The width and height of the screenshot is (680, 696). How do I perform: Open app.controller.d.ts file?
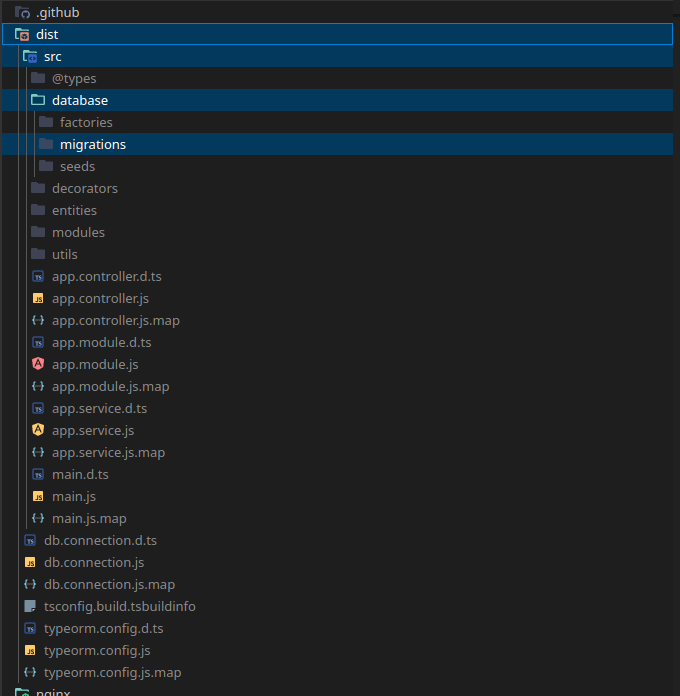[x=337, y=276]
